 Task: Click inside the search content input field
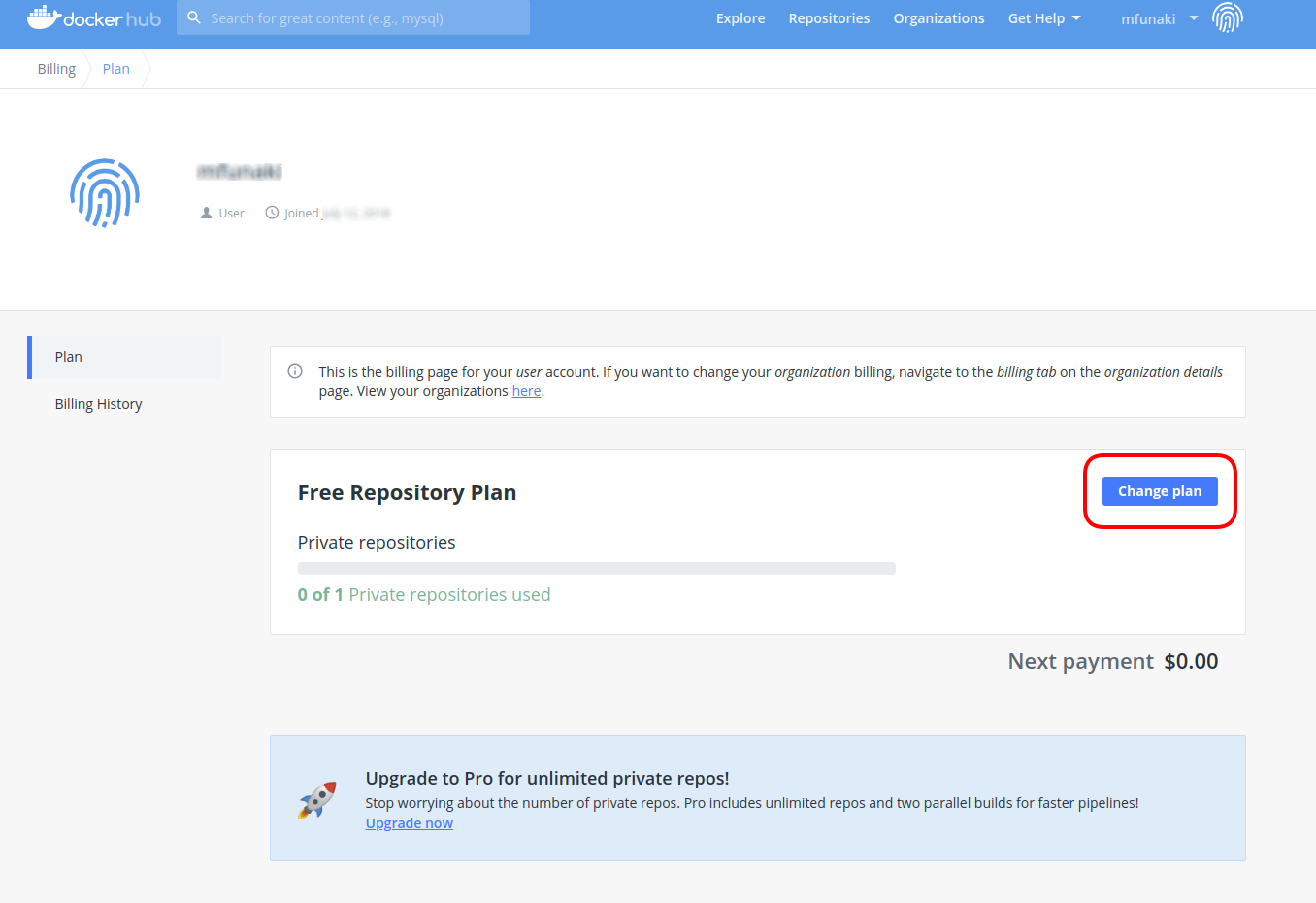point(359,17)
